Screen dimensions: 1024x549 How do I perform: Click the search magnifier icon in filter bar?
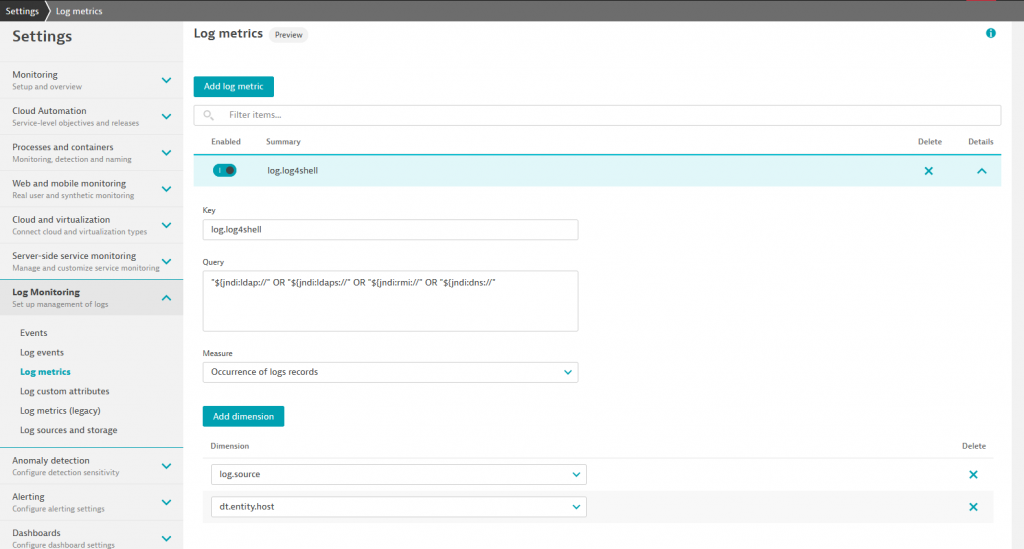tap(209, 115)
